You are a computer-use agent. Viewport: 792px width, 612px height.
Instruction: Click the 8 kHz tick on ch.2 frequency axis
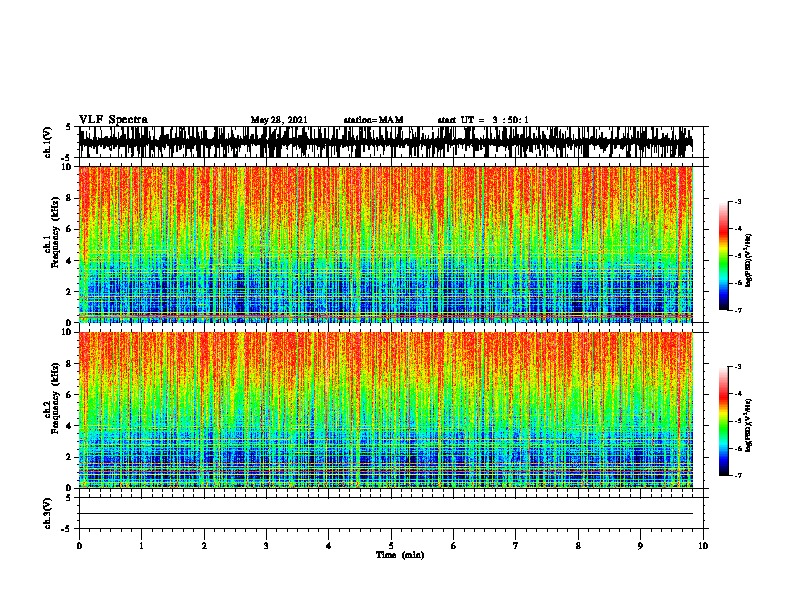(x=70, y=364)
